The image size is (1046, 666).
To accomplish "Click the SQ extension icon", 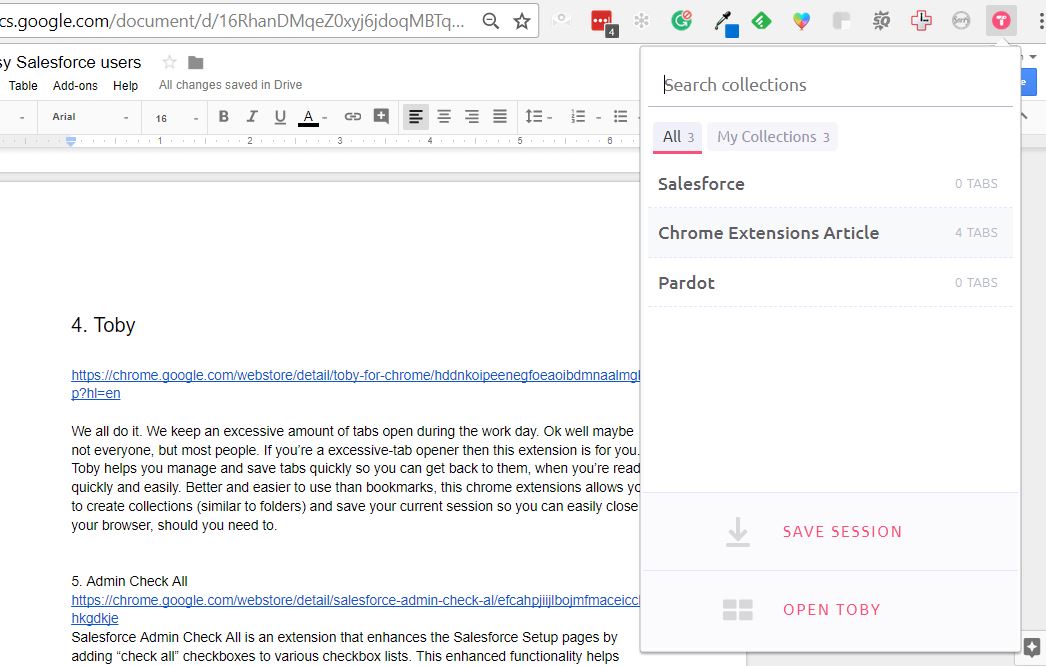I will point(881,21).
